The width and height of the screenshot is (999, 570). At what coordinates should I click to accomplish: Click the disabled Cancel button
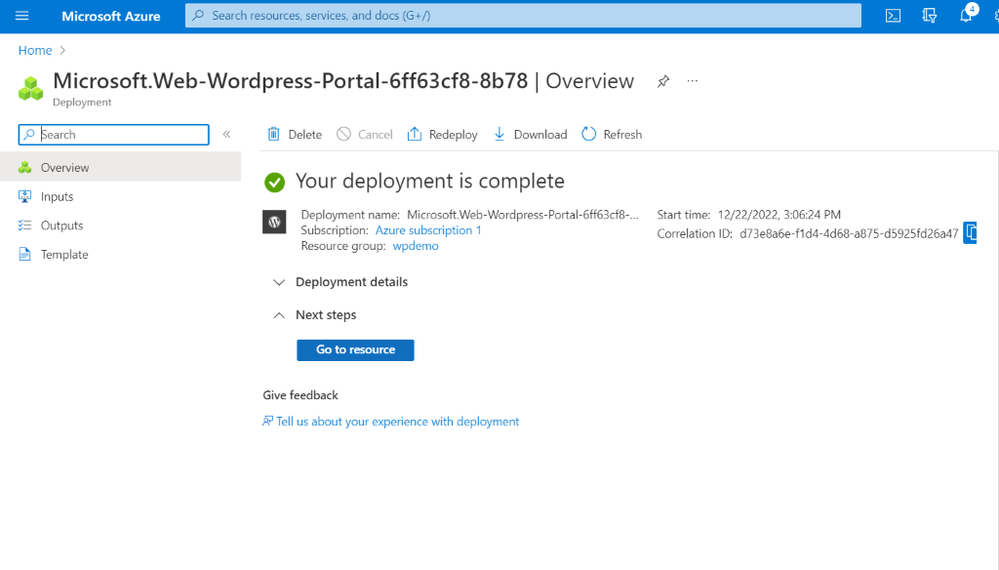pos(364,134)
